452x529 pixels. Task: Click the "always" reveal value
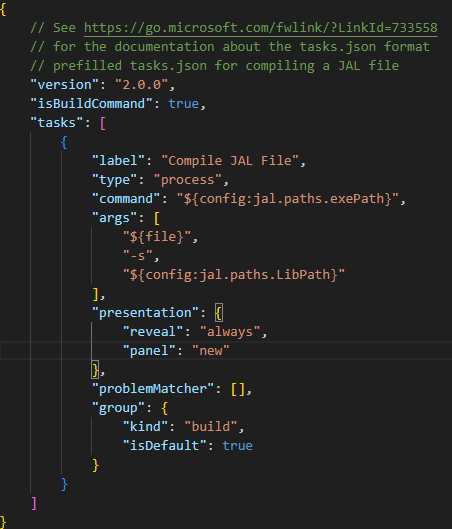pos(230,332)
